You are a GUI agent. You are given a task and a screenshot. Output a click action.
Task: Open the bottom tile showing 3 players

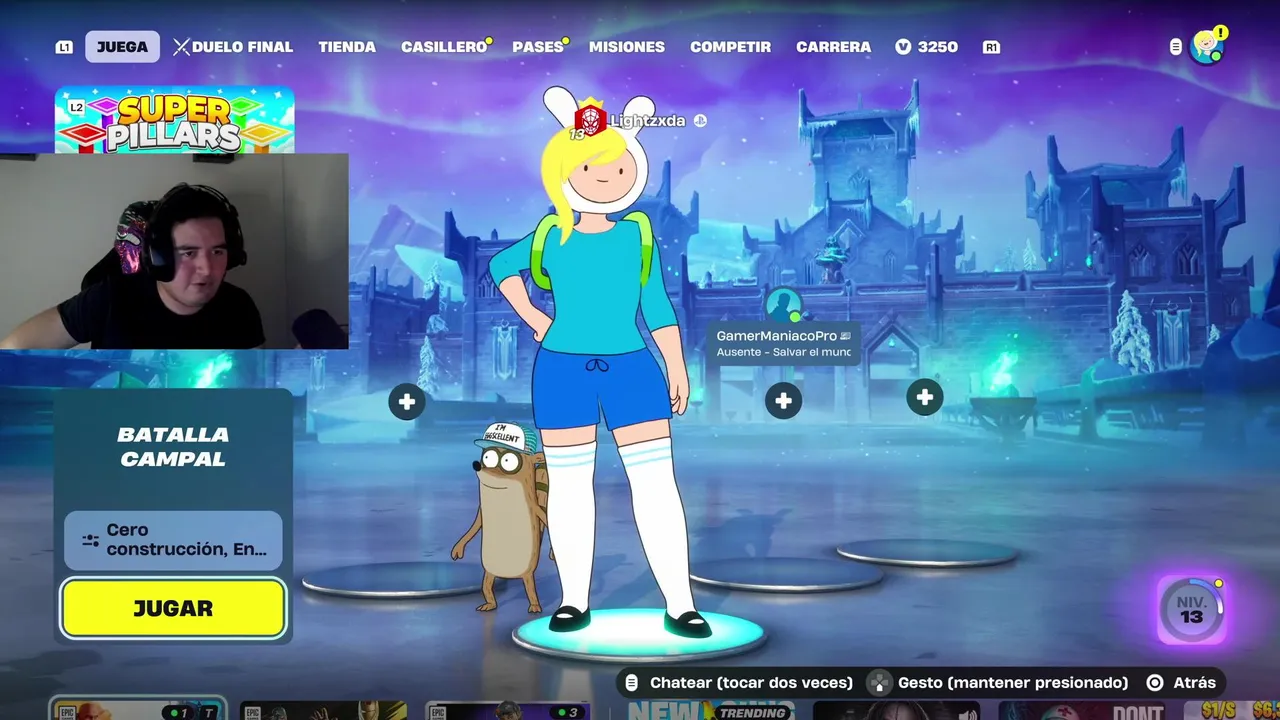pyautogui.click(x=507, y=710)
